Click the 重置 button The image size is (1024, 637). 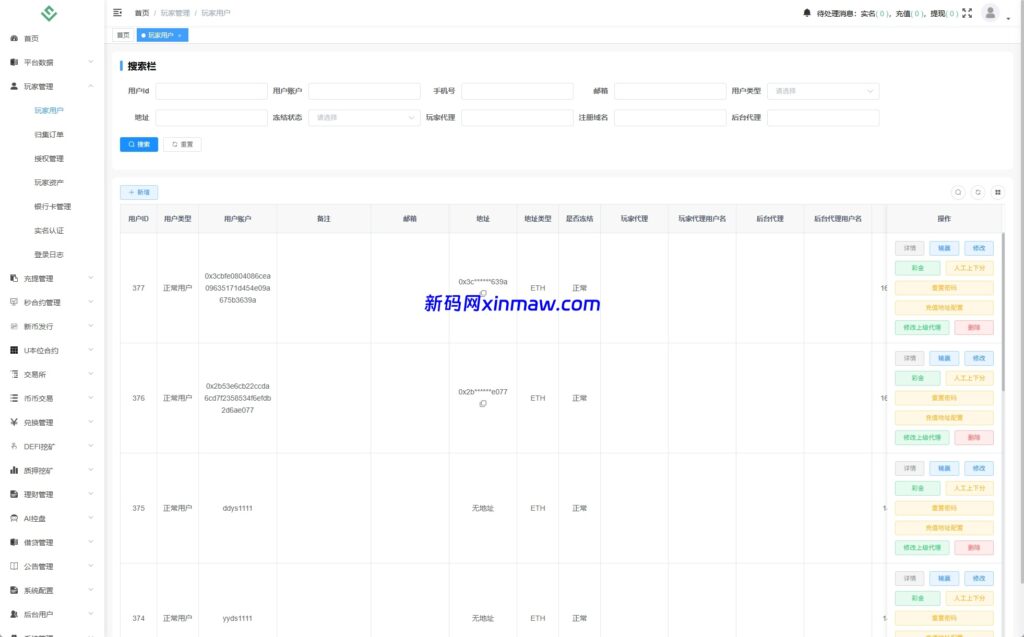(x=182, y=144)
